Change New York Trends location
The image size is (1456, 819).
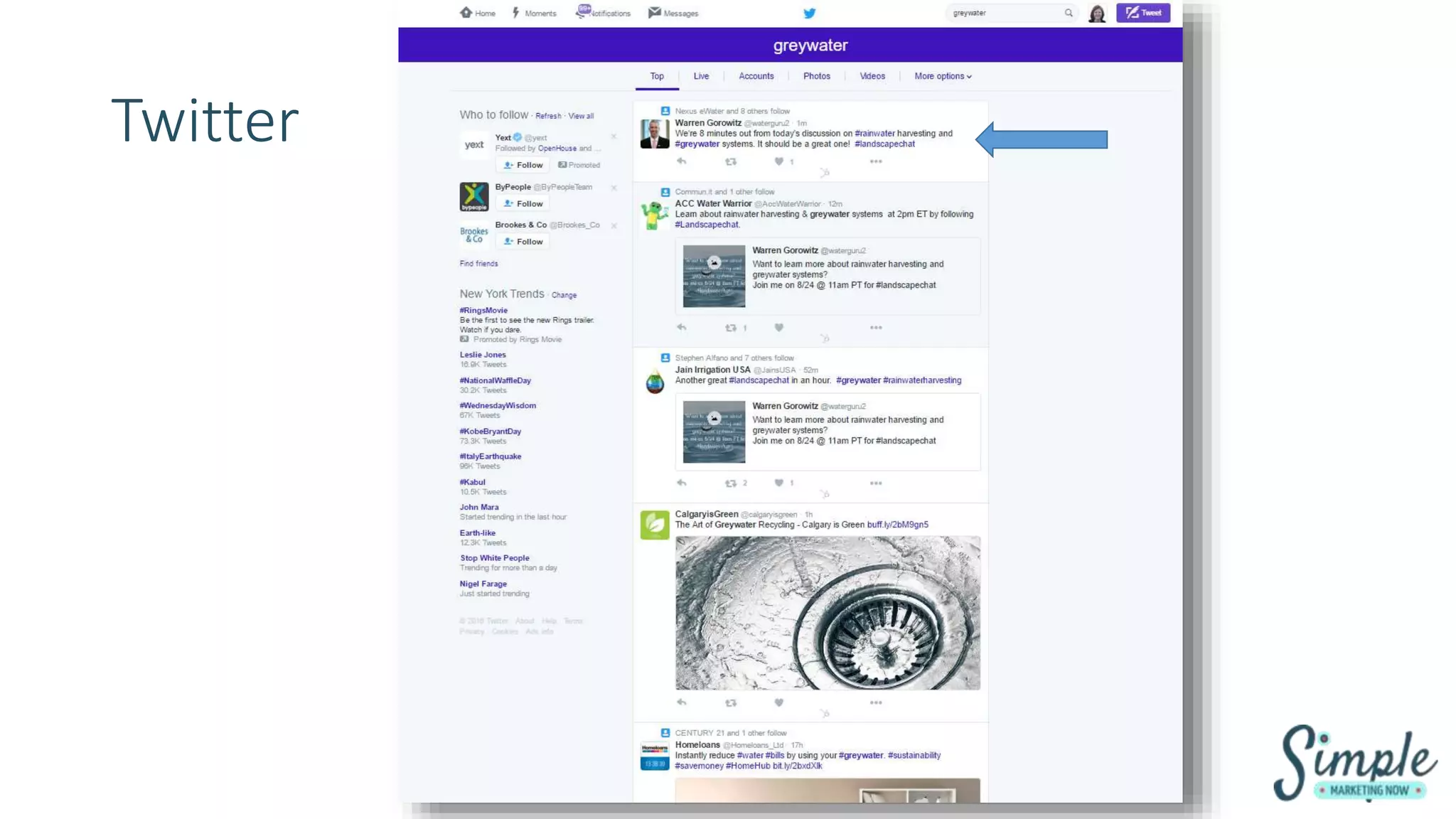[564, 295]
